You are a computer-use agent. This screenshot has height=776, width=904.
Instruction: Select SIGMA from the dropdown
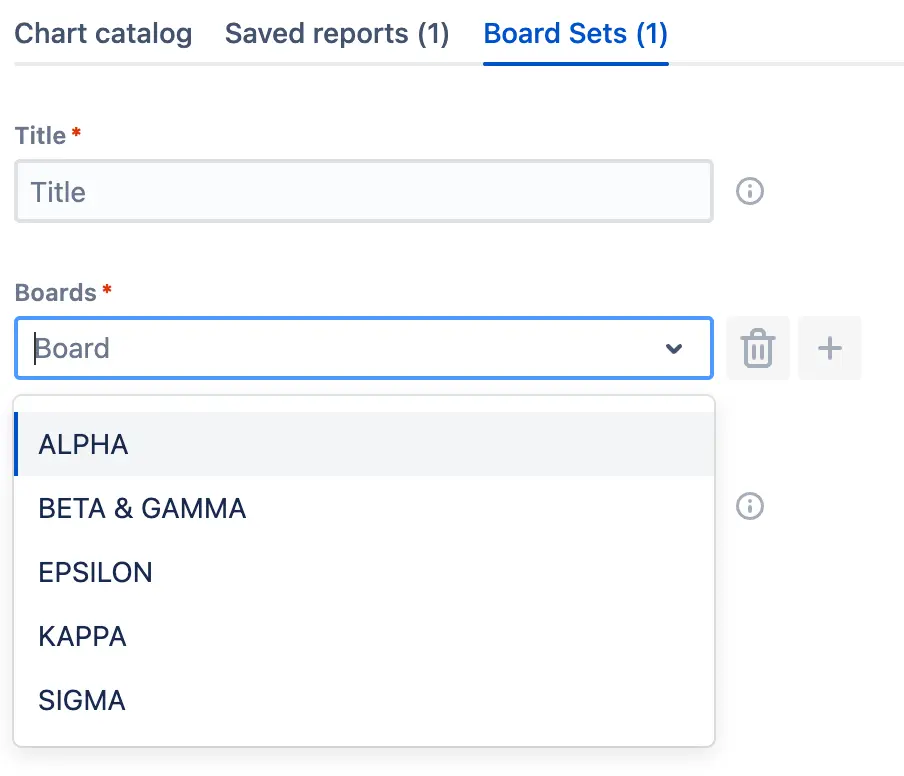point(364,700)
